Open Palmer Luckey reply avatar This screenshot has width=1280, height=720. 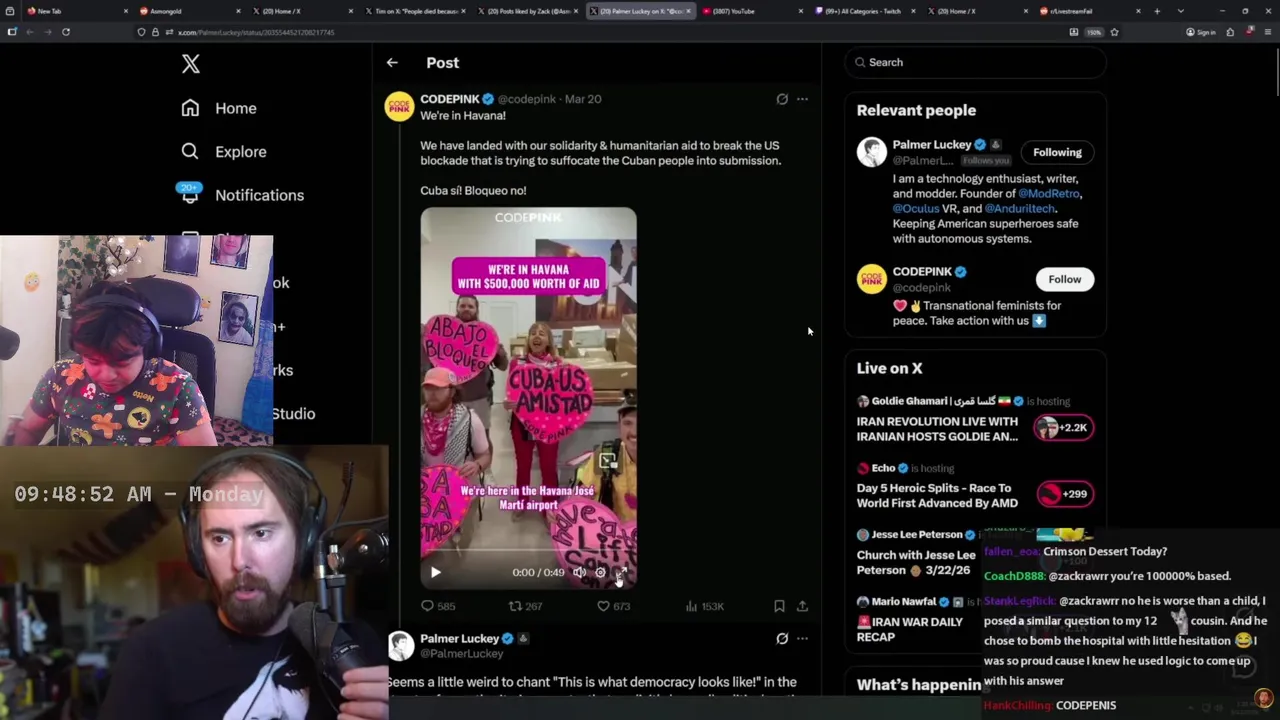tap(400, 646)
